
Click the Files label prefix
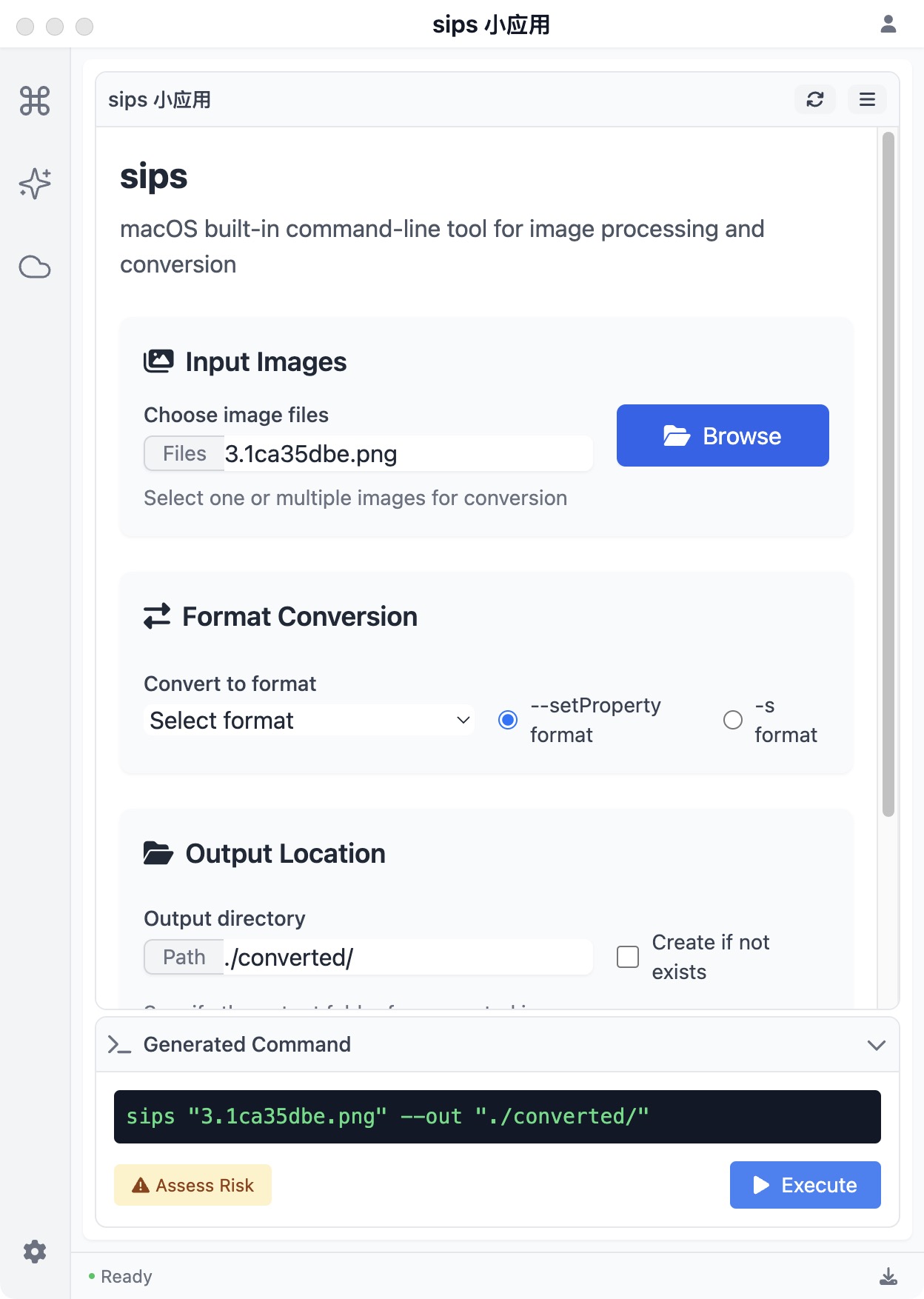(x=184, y=453)
